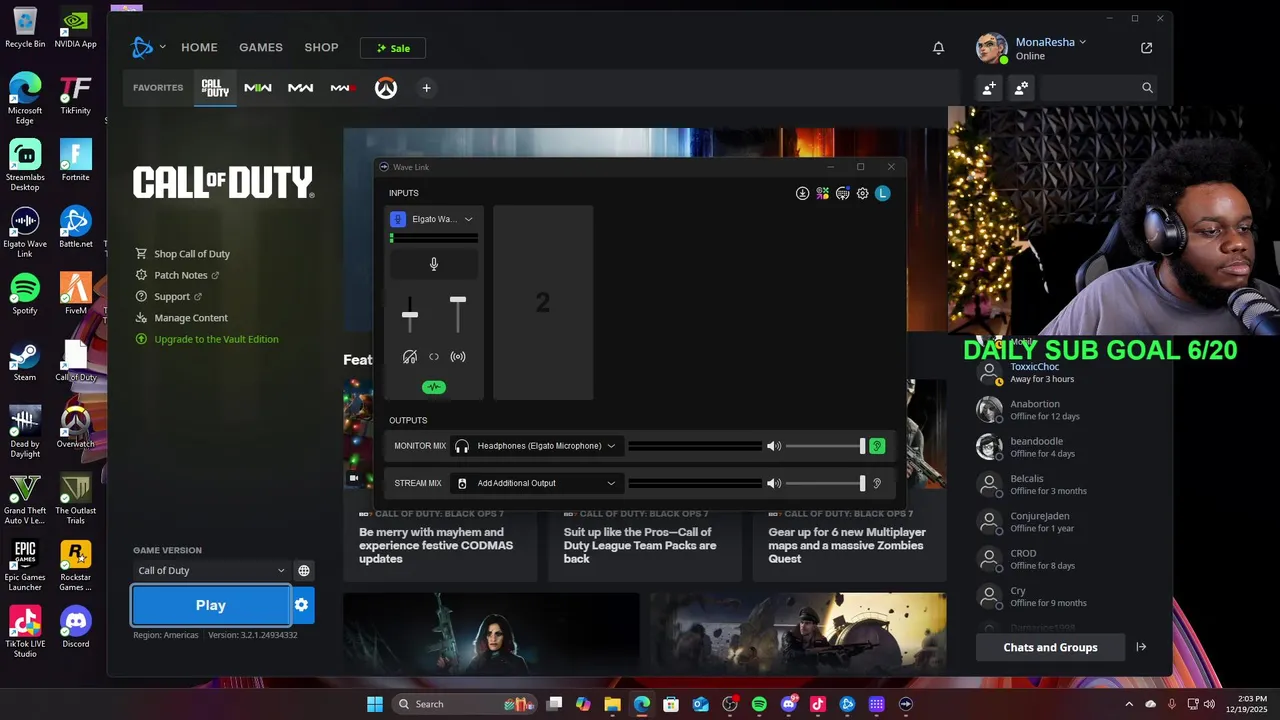Show hidden system tray icons chevron

point(1129,704)
